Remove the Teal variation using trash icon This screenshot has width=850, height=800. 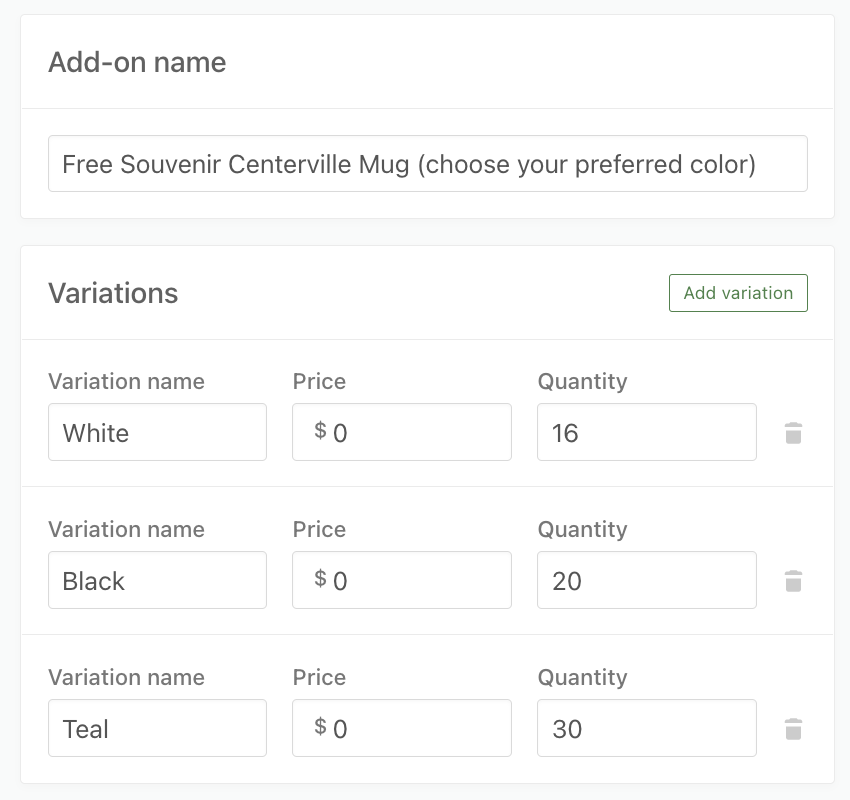click(x=793, y=729)
